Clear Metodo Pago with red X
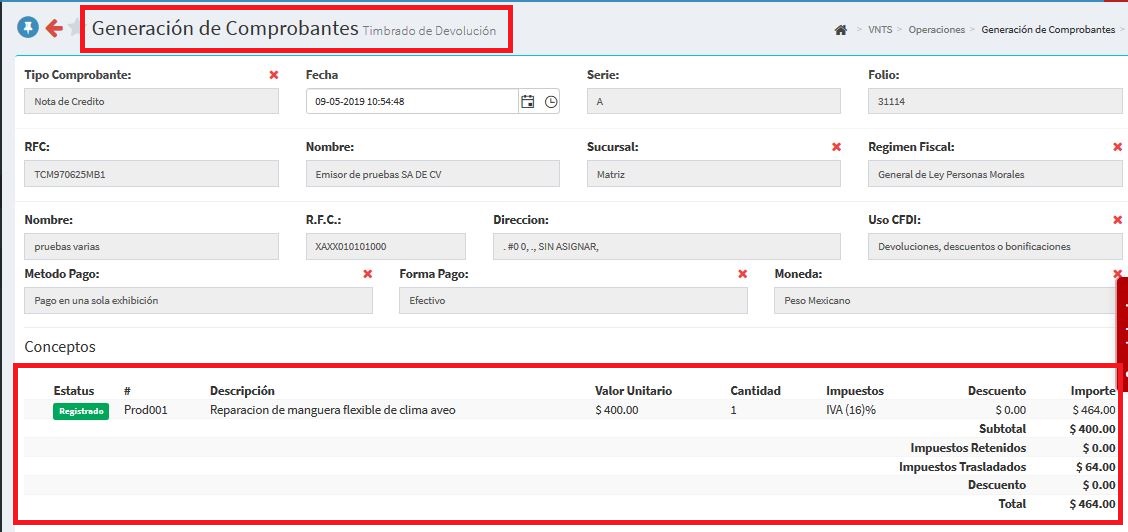Image resolution: width=1128 pixels, height=532 pixels. [x=367, y=274]
